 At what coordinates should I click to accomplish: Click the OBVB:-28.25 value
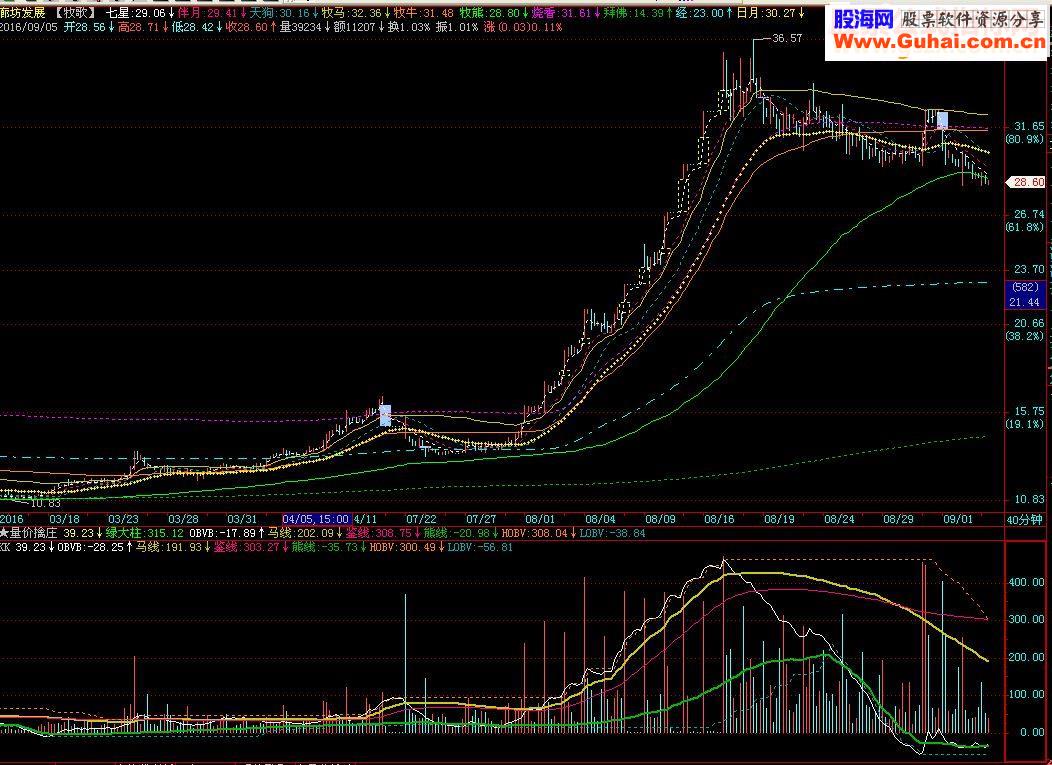[90, 547]
